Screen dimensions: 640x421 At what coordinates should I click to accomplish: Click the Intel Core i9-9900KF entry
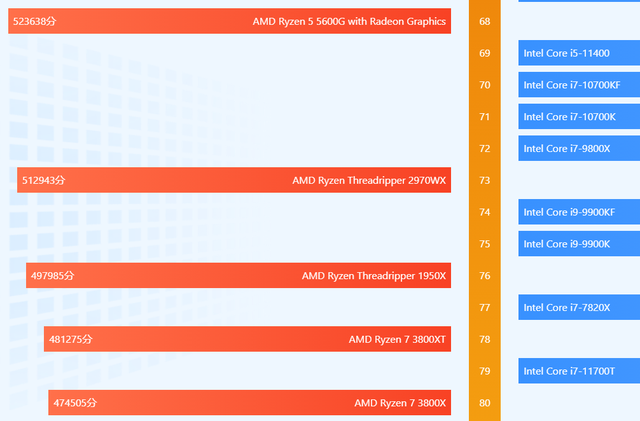pos(579,212)
